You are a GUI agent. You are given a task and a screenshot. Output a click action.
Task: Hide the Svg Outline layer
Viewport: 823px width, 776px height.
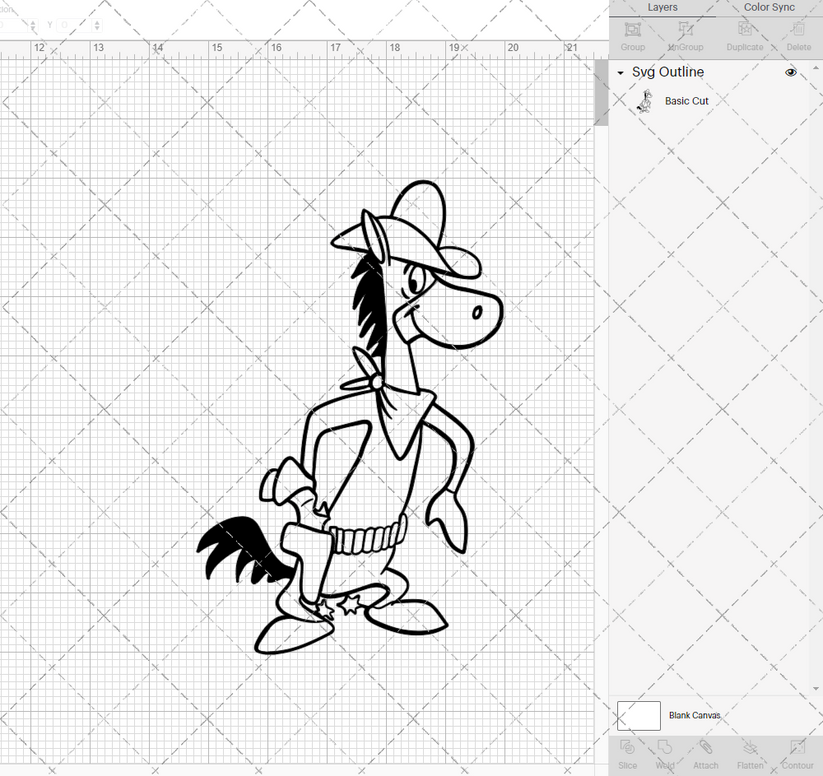pyautogui.click(x=790, y=72)
